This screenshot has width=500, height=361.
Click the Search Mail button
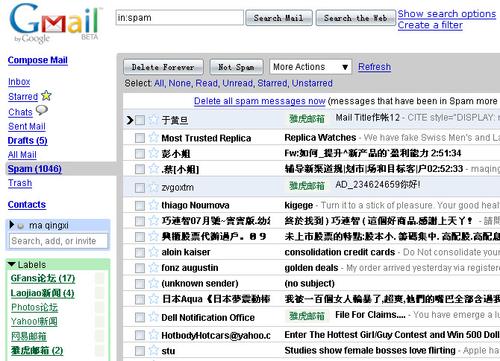(x=279, y=18)
